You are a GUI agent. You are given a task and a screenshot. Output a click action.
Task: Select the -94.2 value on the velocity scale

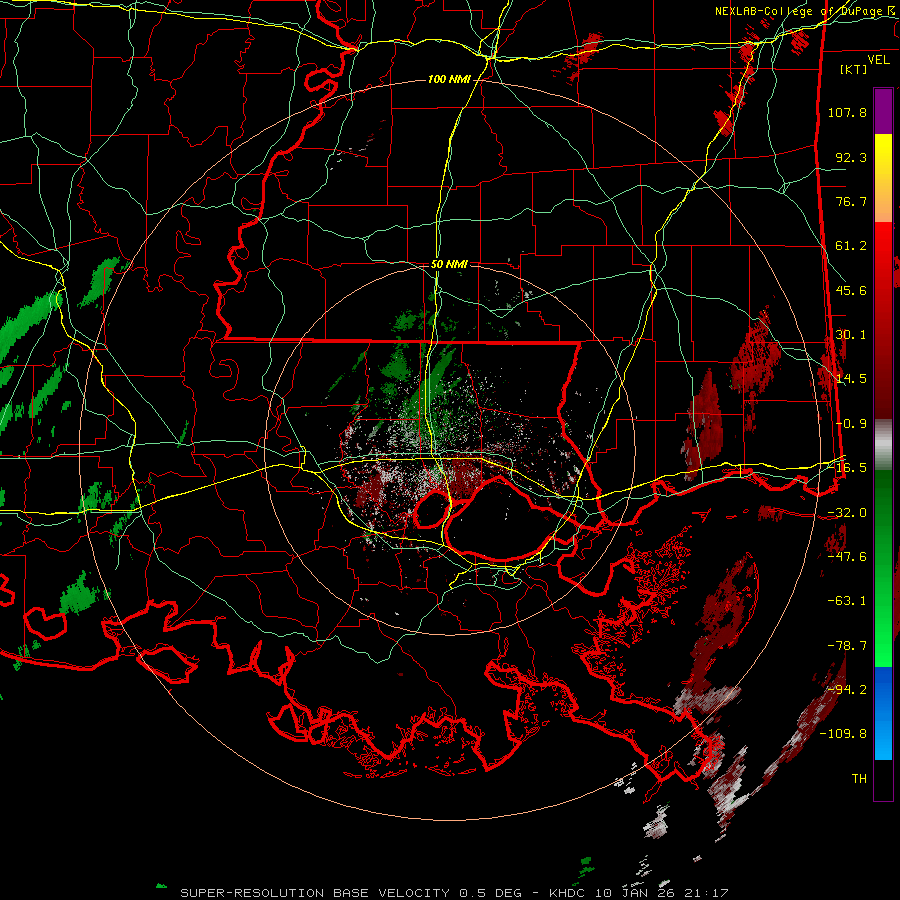click(847, 689)
